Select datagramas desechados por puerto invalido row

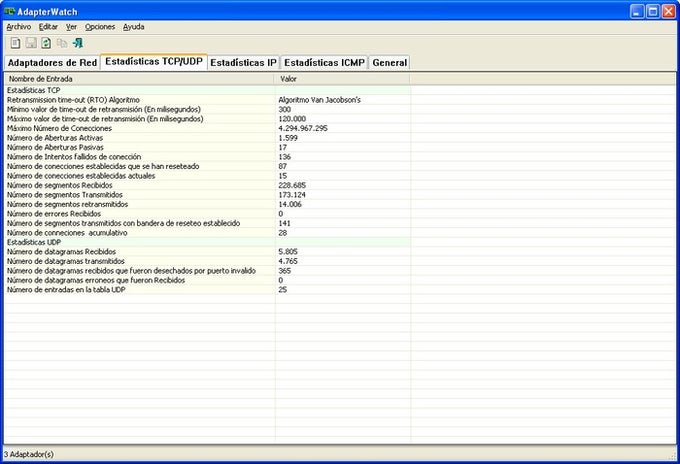click(x=207, y=271)
